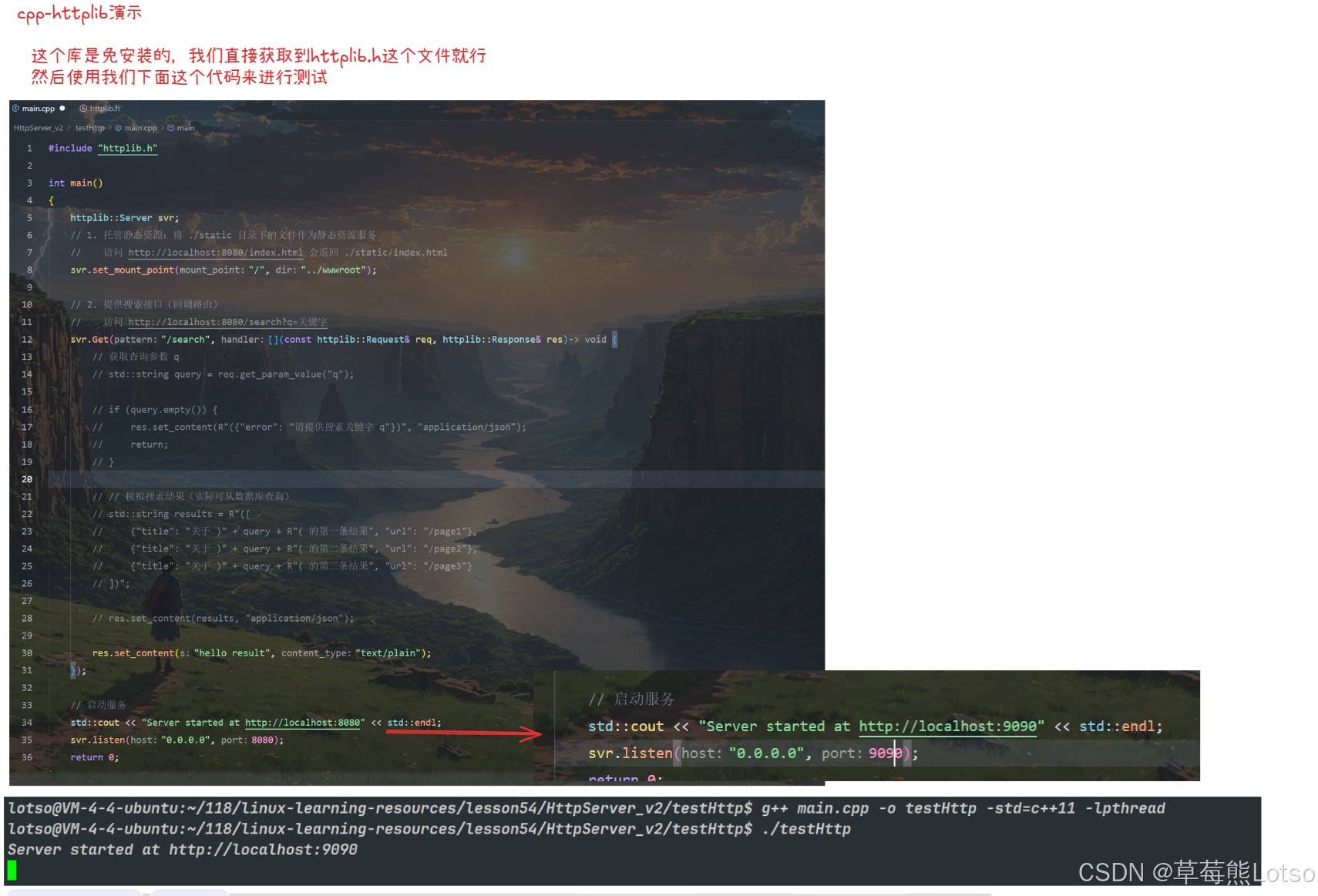Image resolution: width=1318 pixels, height=896 pixels.
Task: Click the "../wwwroot" string literal
Action: (x=333, y=270)
